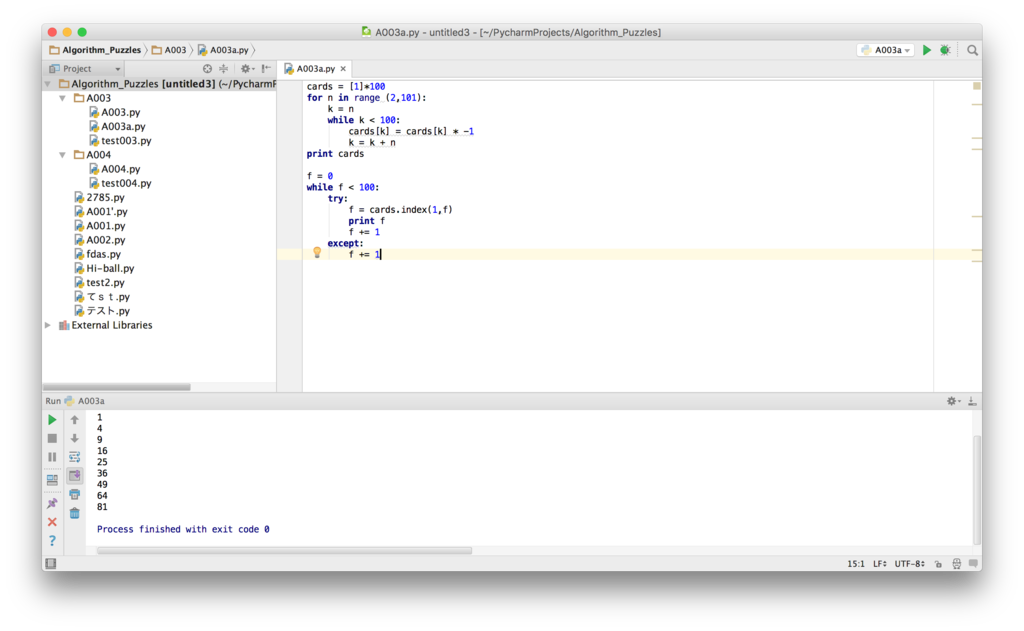Go down the stack trace arrow

(74, 438)
